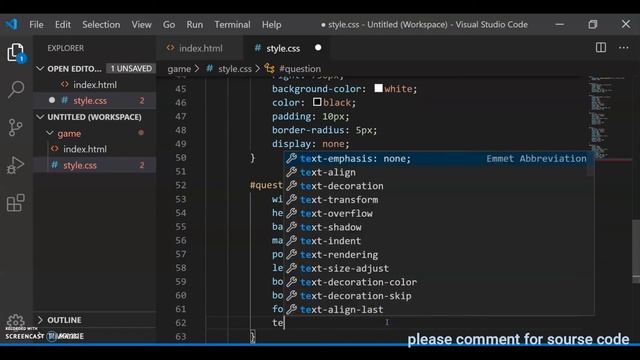Click the code minimap
The image size is (640, 360).
(608, 116)
